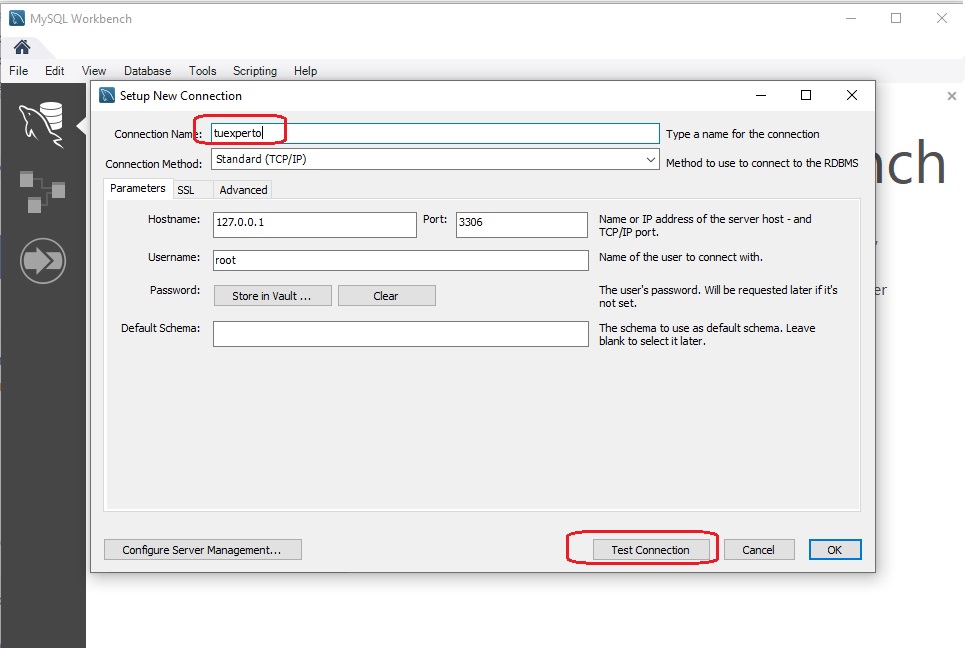Click the MySQL Workbench title bar logo
The image size is (966, 648).
point(17,18)
